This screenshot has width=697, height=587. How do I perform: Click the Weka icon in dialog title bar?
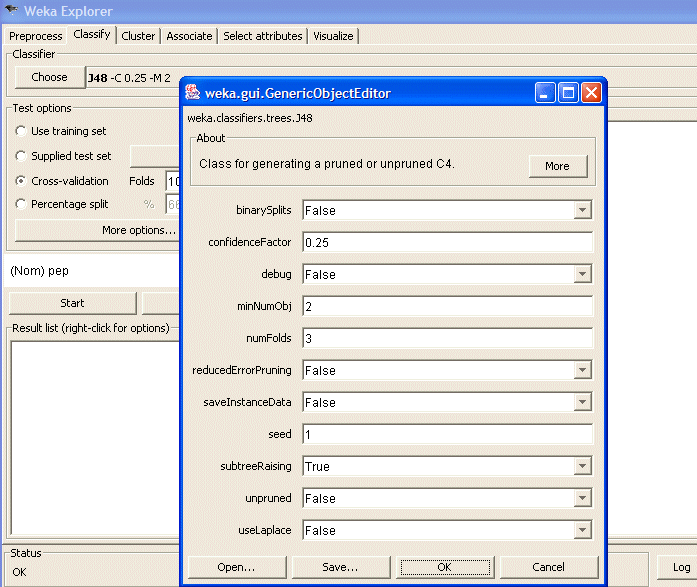(194, 93)
